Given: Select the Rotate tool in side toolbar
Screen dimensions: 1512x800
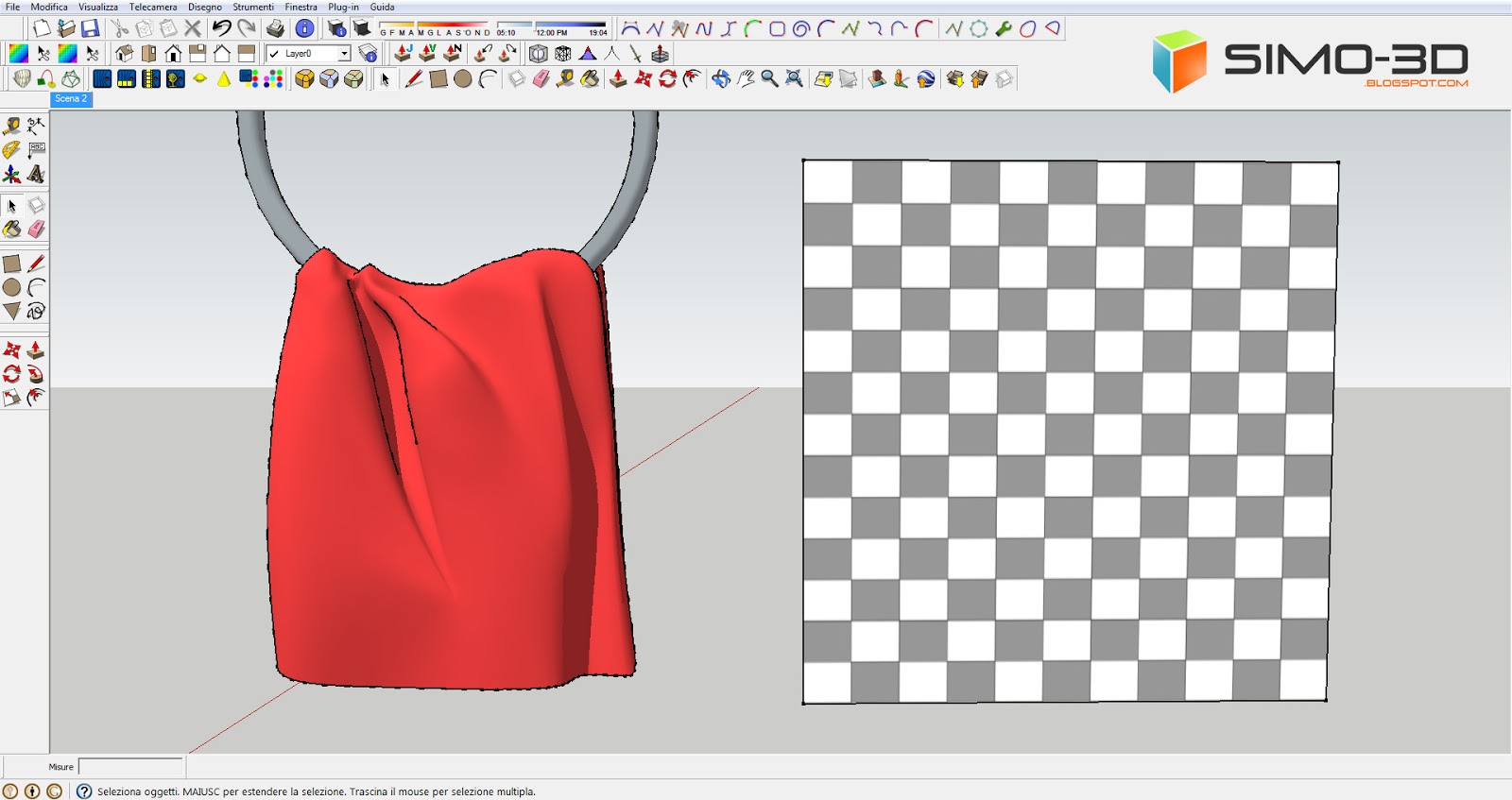Looking at the screenshot, I should click(x=11, y=374).
